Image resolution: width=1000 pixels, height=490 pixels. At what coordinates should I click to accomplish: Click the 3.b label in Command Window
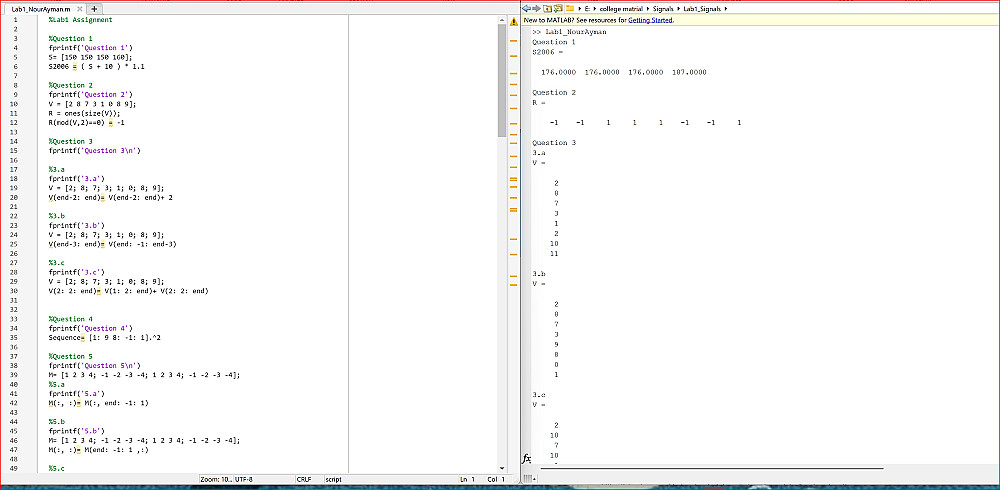coord(539,274)
